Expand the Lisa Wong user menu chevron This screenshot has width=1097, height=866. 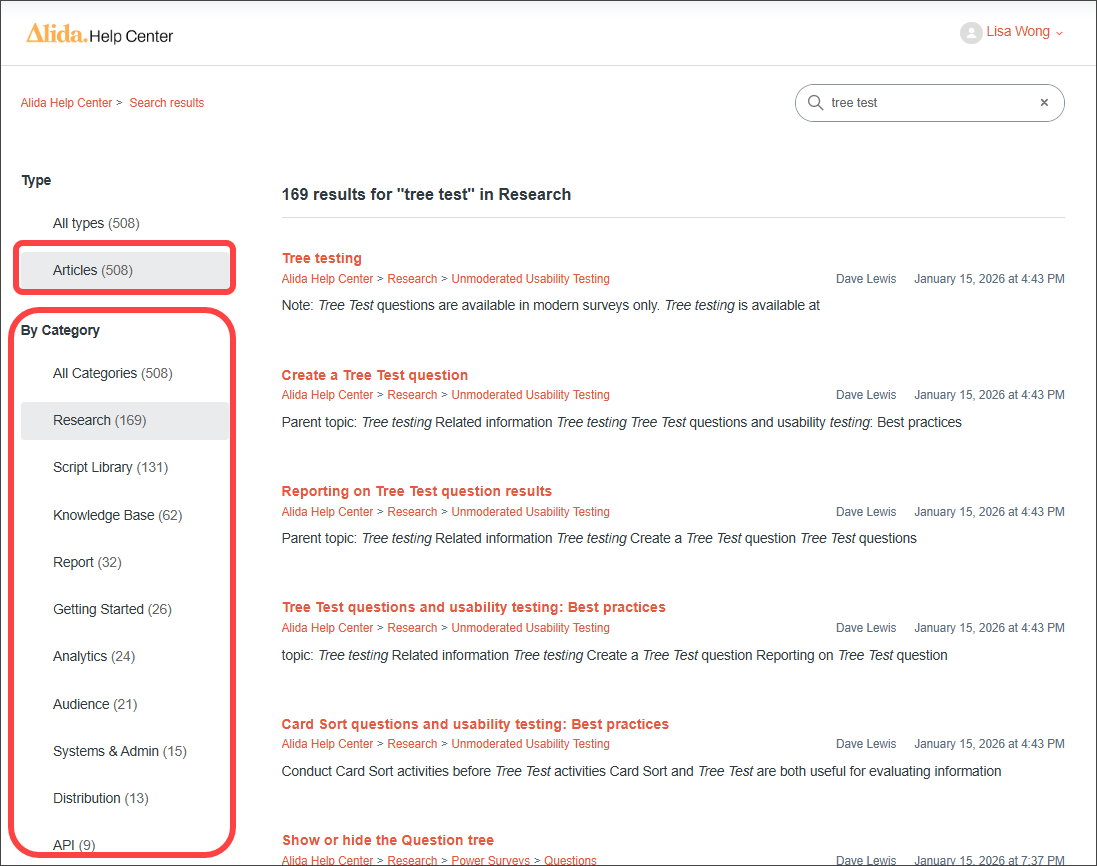[x=1059, y=34]
